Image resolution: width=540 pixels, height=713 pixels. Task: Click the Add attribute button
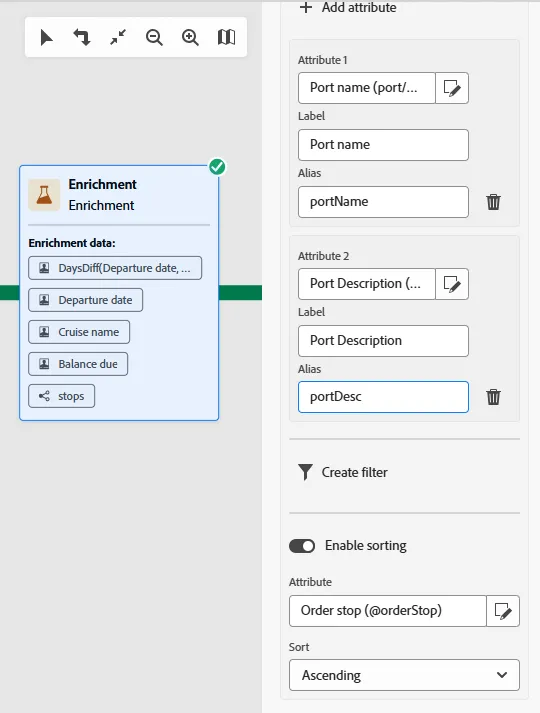(348, 8)
